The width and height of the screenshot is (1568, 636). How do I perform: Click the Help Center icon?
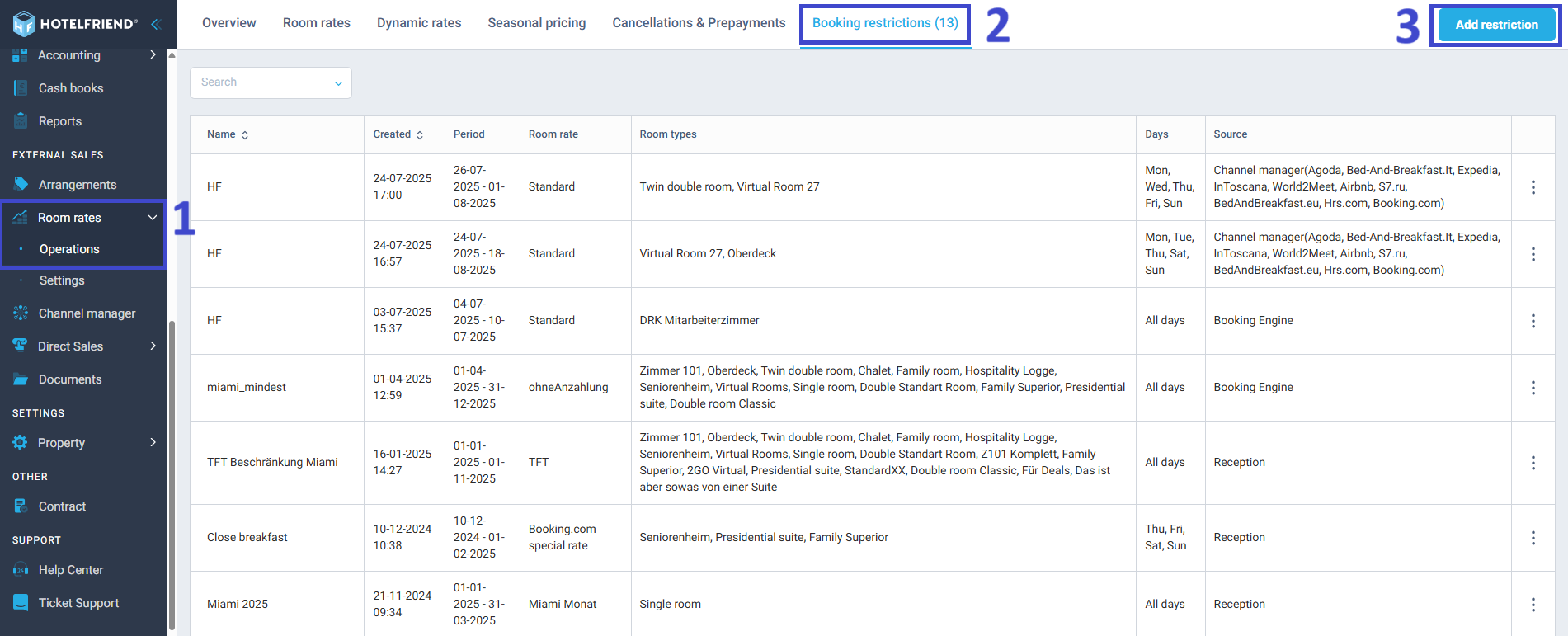point(21,570)
